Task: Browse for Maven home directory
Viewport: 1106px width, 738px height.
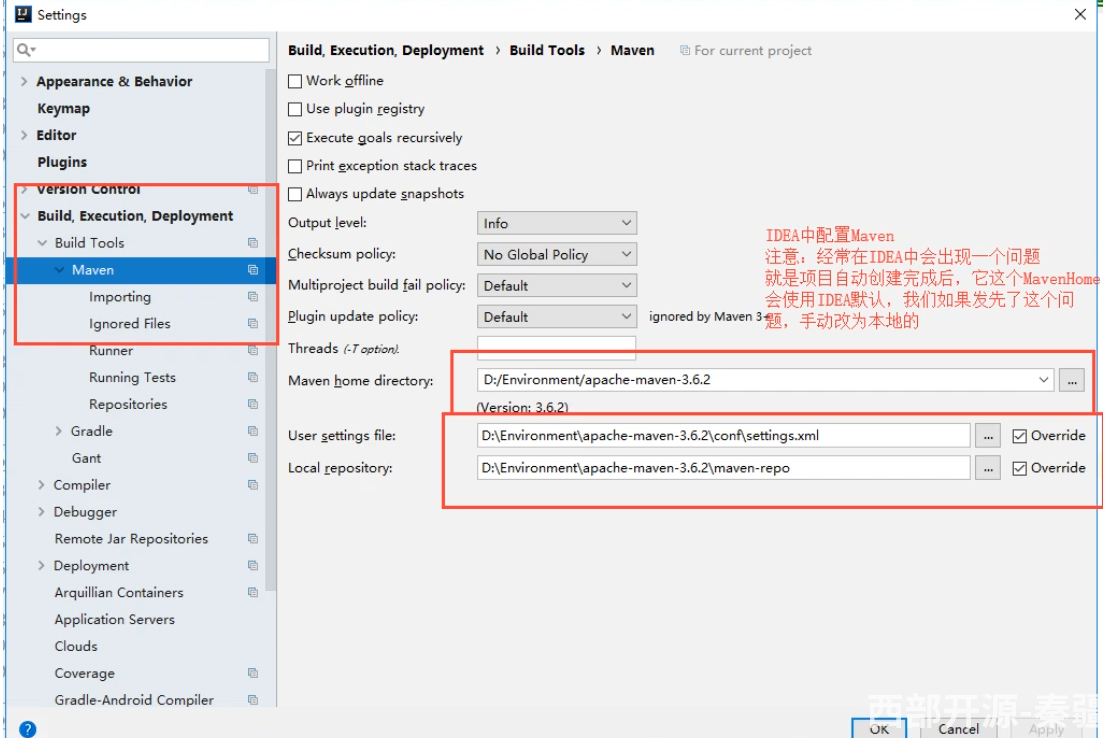Action: tap(1071, 380)
